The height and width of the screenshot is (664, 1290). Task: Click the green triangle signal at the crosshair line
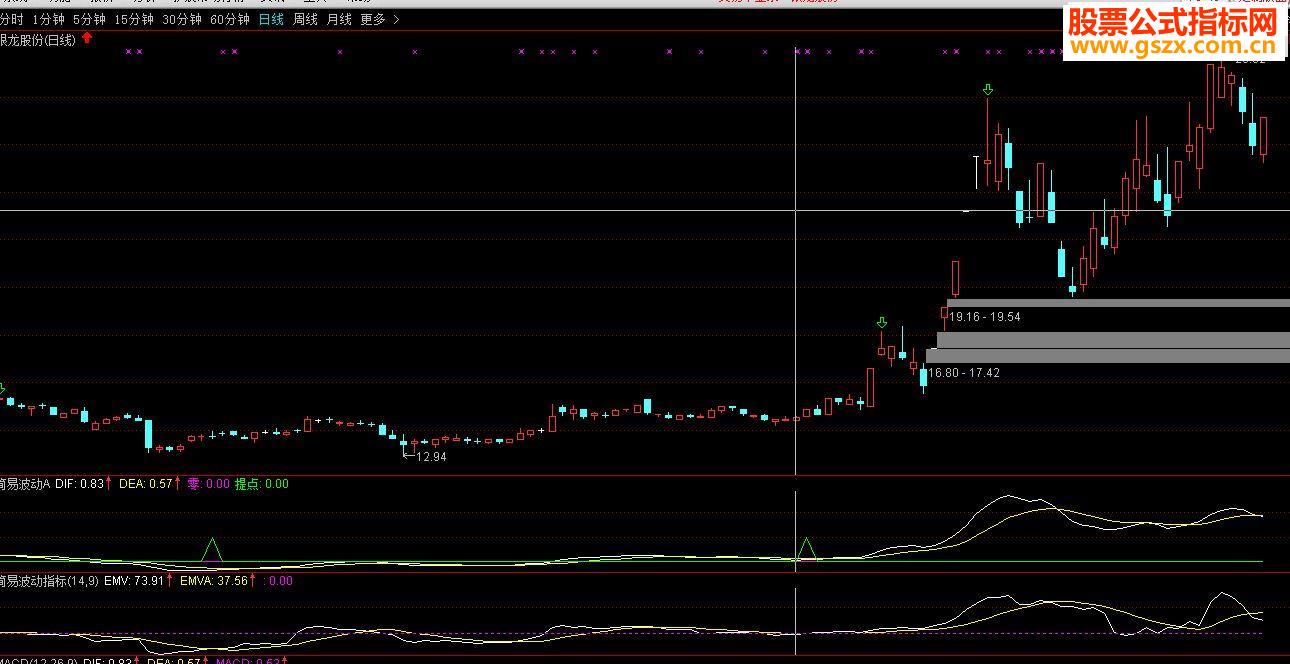click(807, 549)
